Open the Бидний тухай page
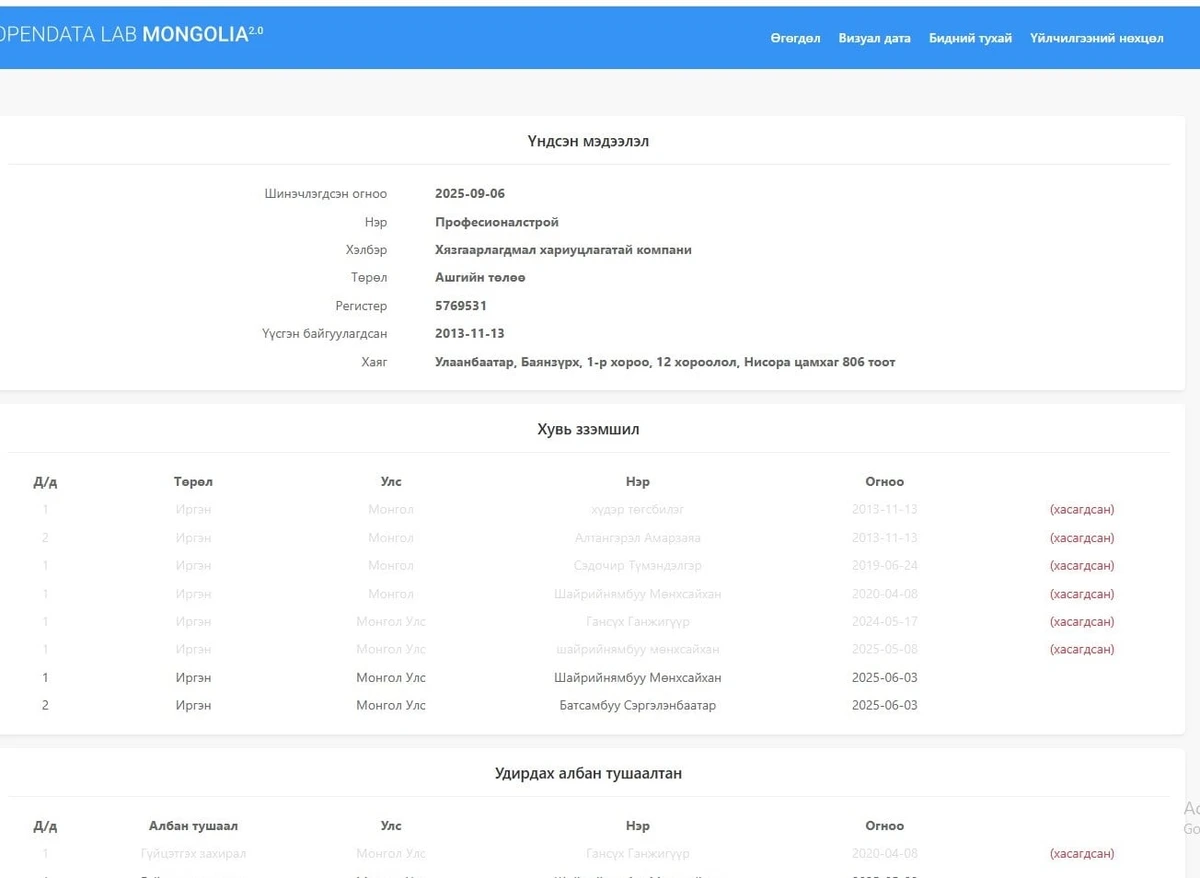 coord(970,39)
